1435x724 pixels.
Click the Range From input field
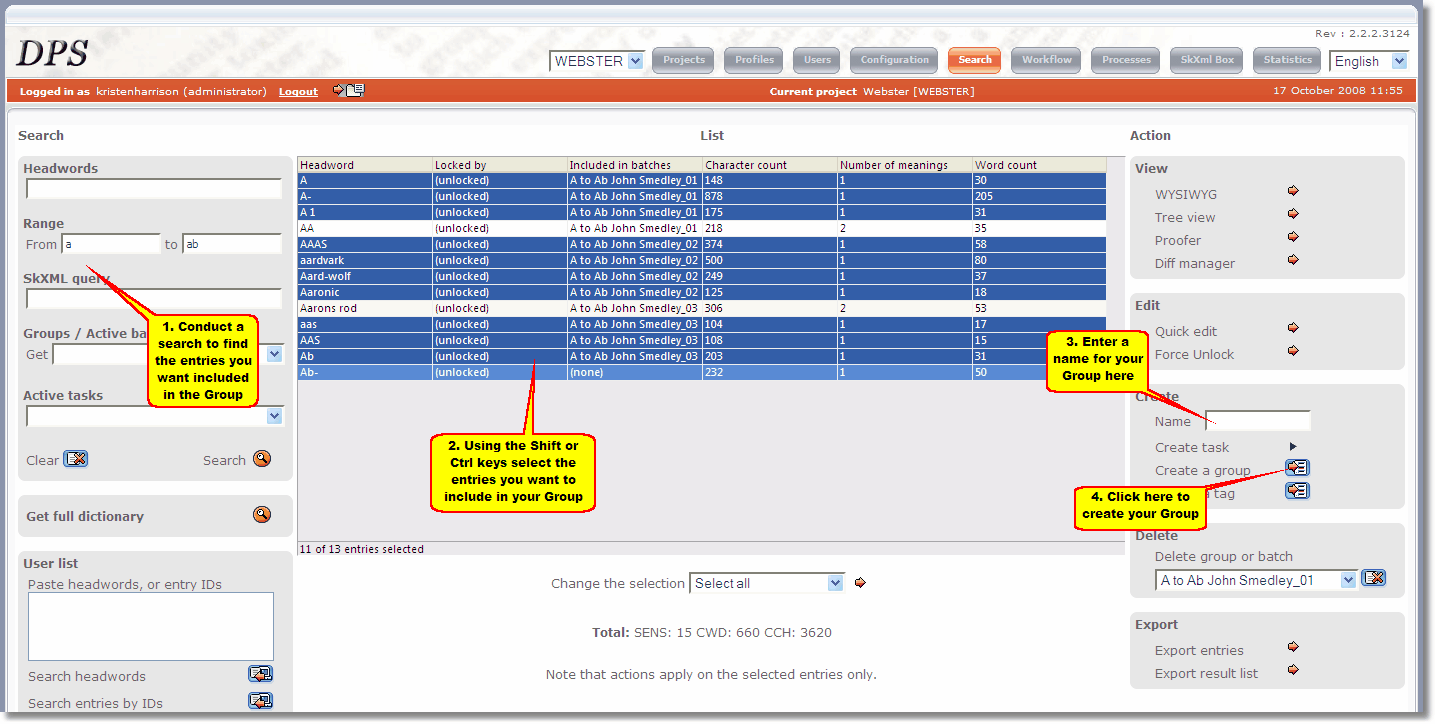coord(111,244)
